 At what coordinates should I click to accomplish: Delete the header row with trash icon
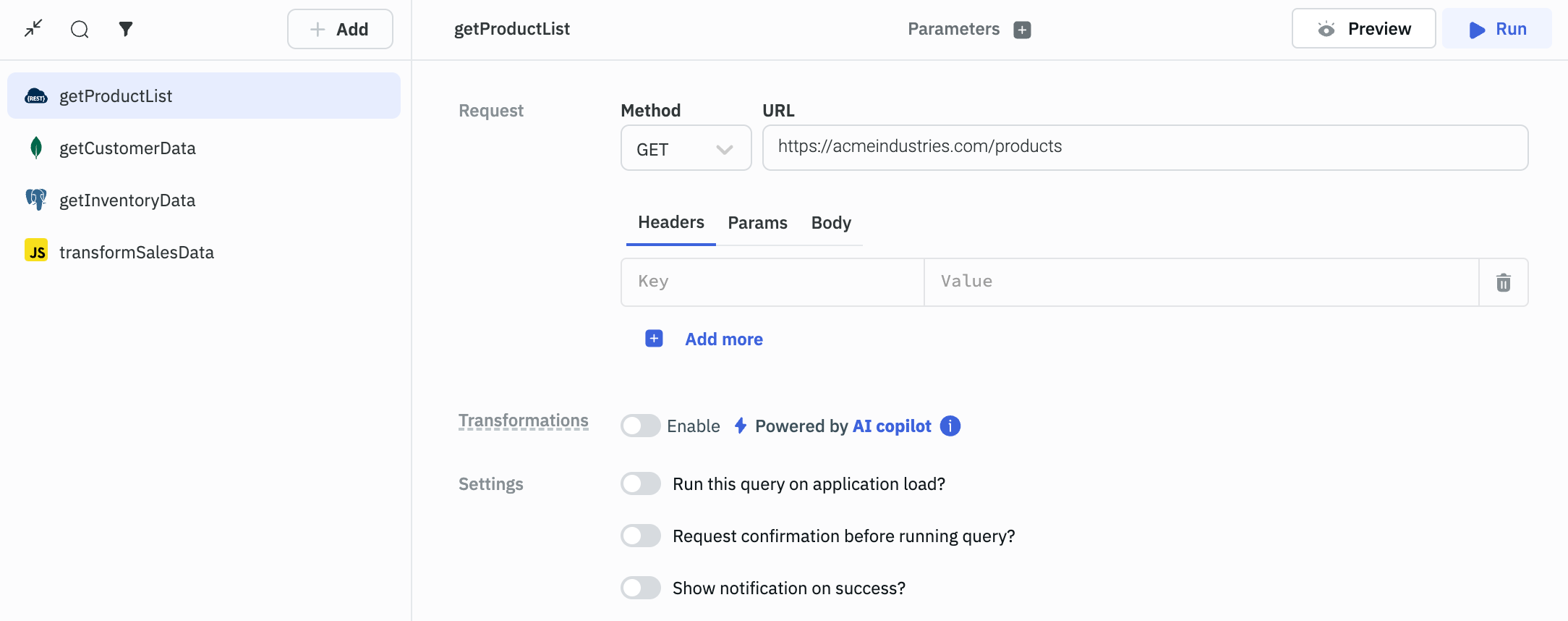[1503, 282]
